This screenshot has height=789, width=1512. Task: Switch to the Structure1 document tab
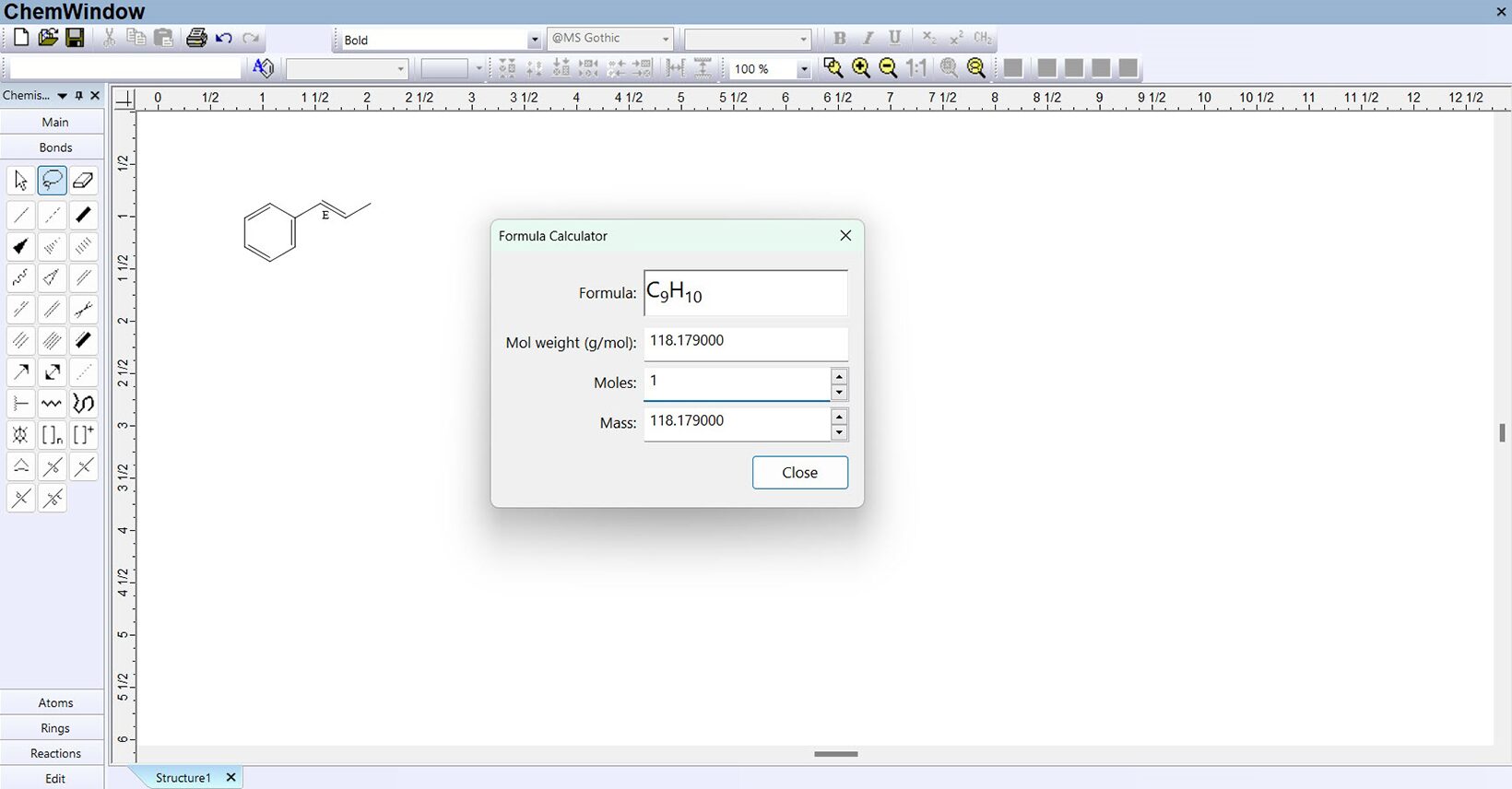183,778
